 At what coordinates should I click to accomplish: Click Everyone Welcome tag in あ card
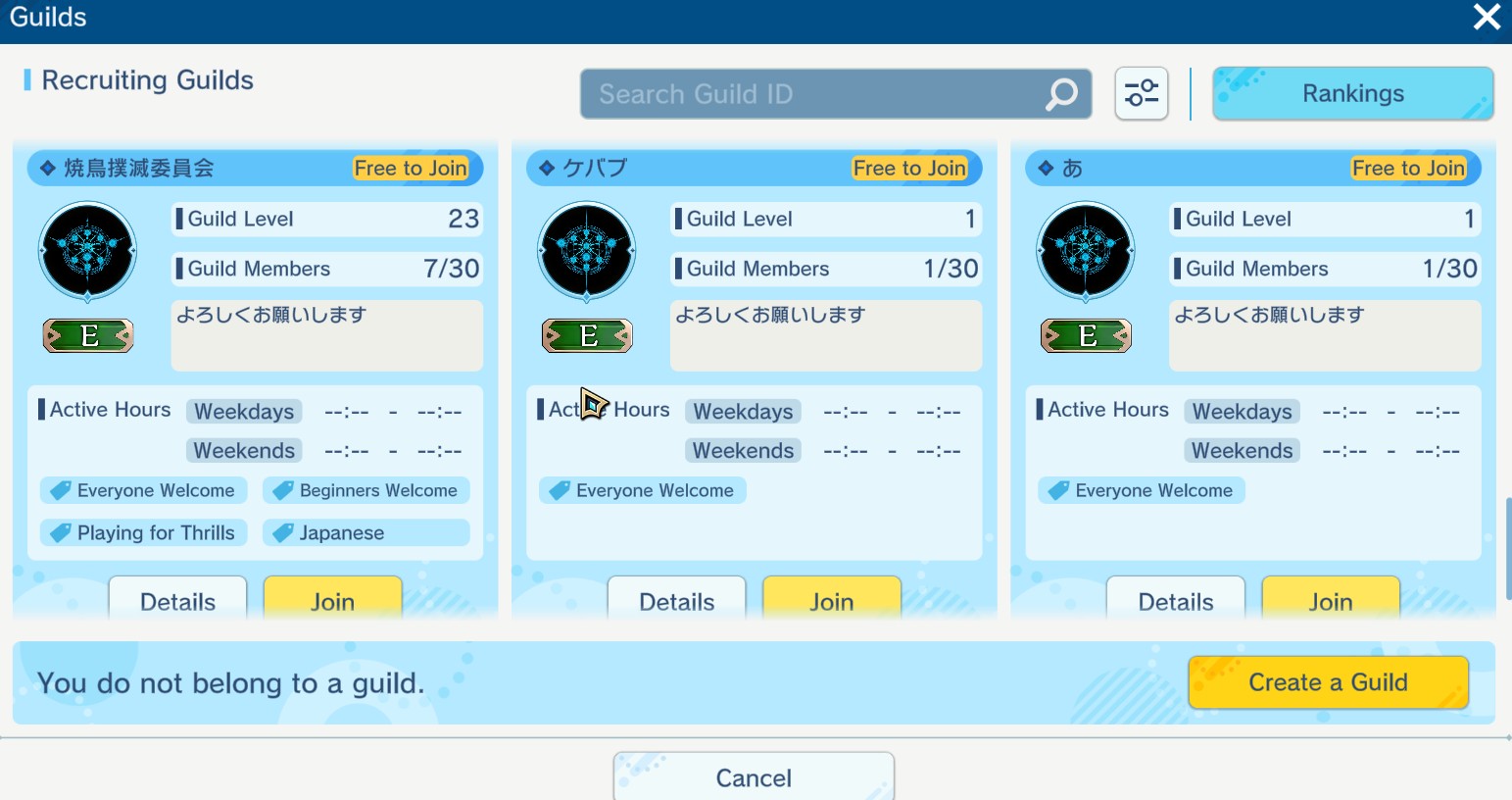[x=1142, y=490]
